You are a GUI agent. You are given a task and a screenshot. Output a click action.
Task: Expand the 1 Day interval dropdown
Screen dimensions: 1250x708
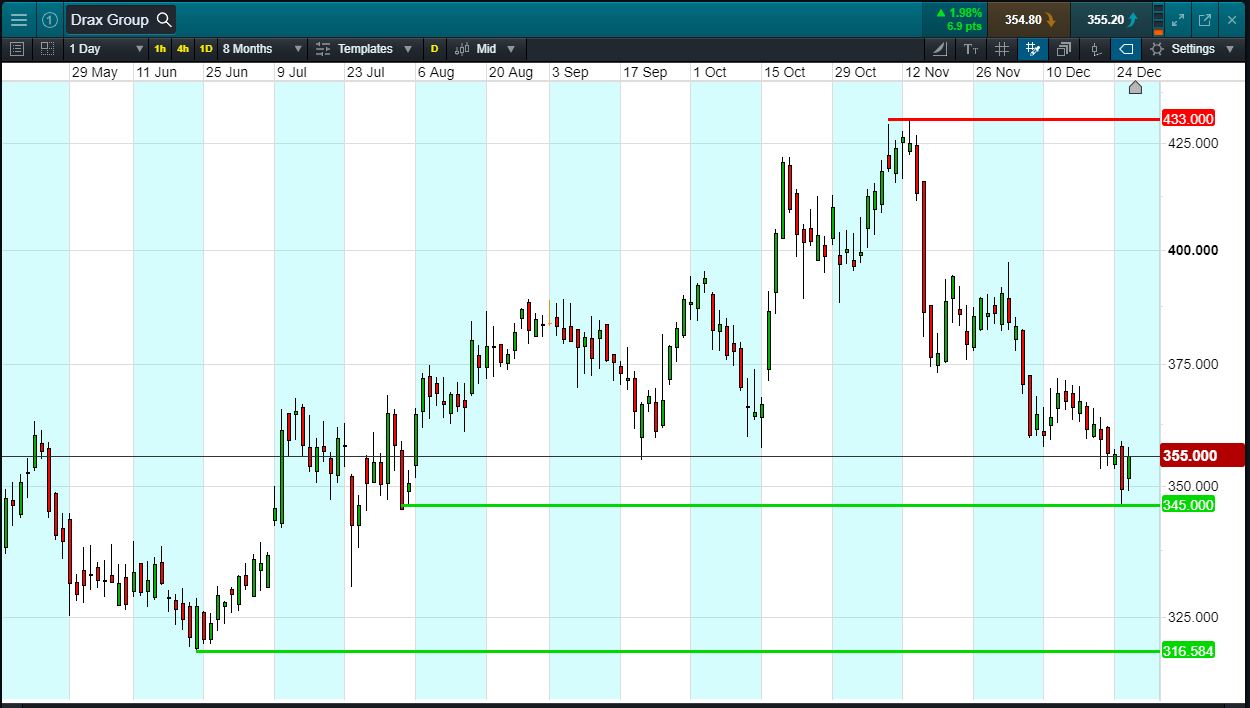coord(106,48)
